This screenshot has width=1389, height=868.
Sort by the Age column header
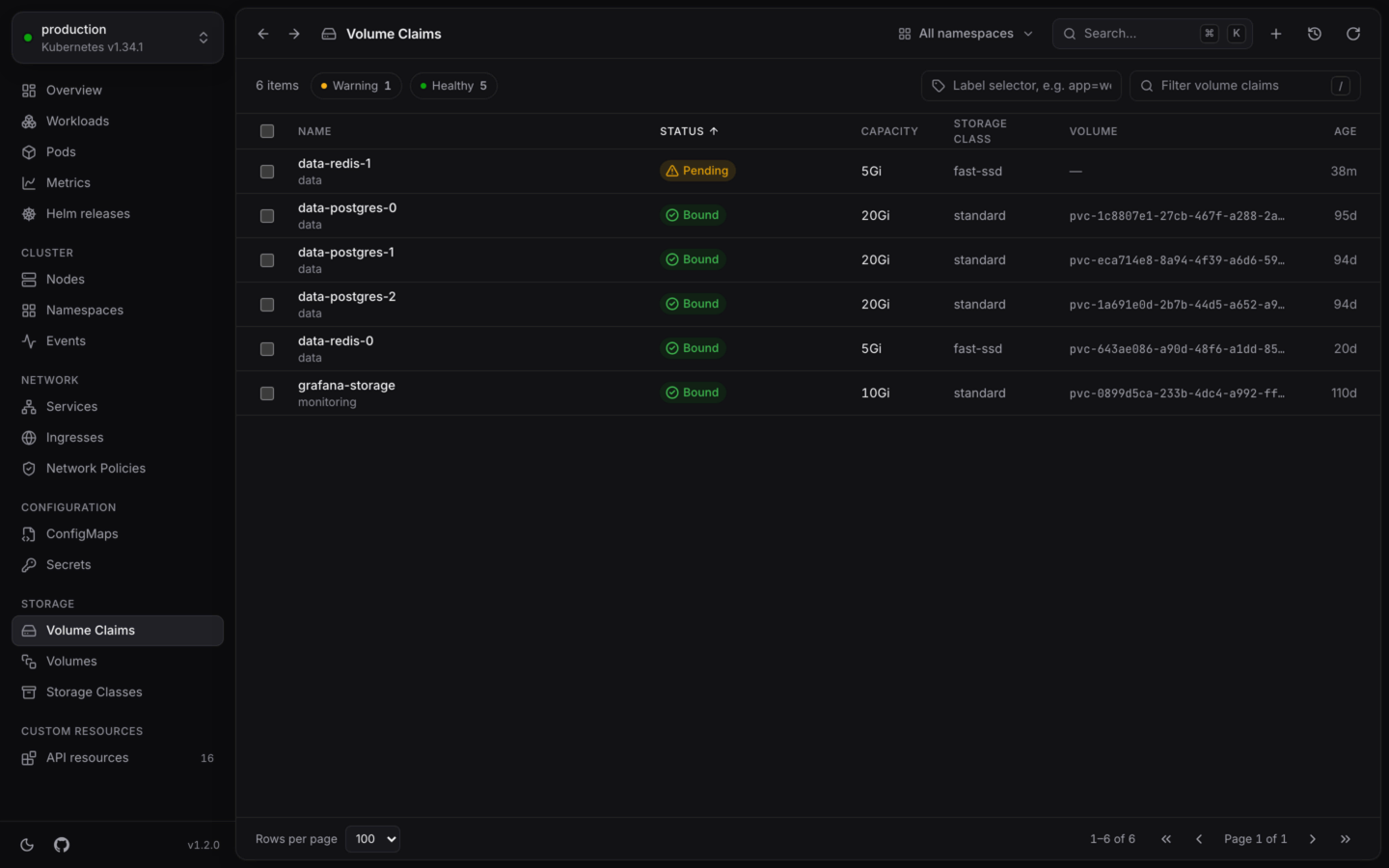tap(1345, 131)
